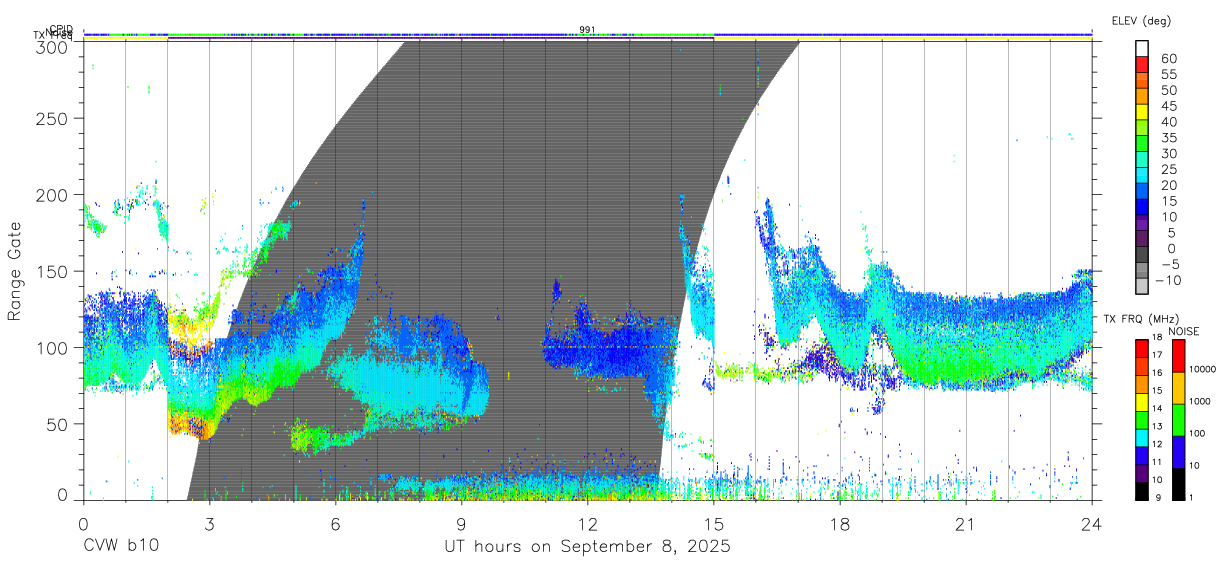
Task: Click the Range Gate tick label '200'
Action: point(53,194)
